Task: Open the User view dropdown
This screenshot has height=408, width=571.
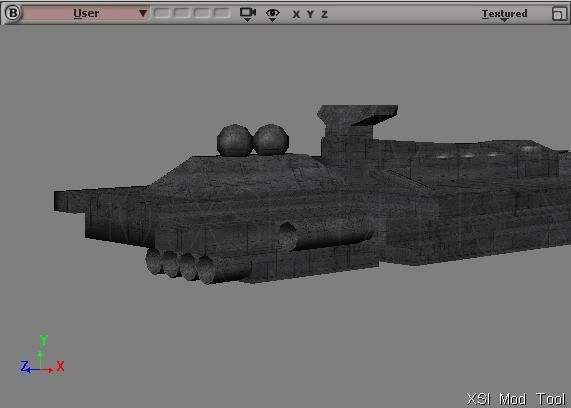Action: pyautogui.click(x=86, y=13)
